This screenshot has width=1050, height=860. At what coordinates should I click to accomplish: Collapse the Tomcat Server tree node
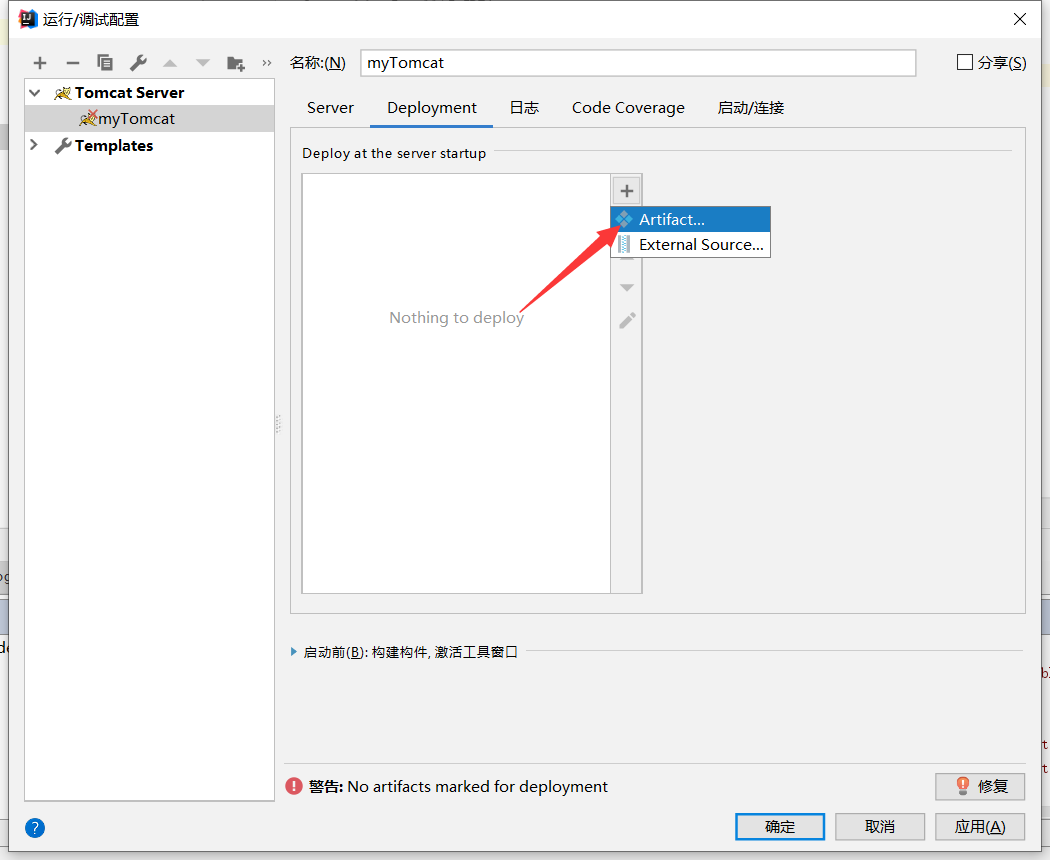[35, 92]
